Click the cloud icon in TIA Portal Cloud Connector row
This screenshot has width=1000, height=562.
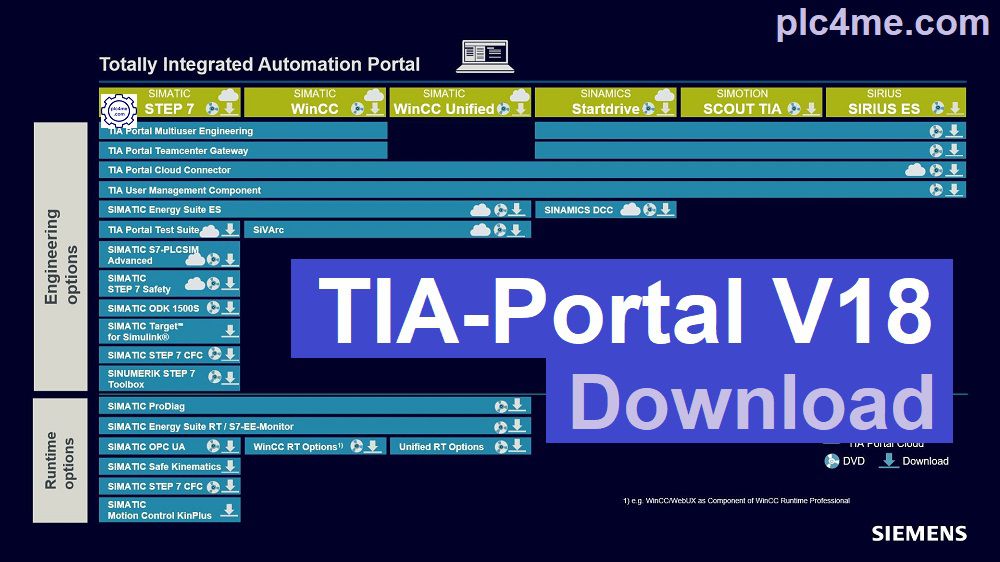pos(914,170)
